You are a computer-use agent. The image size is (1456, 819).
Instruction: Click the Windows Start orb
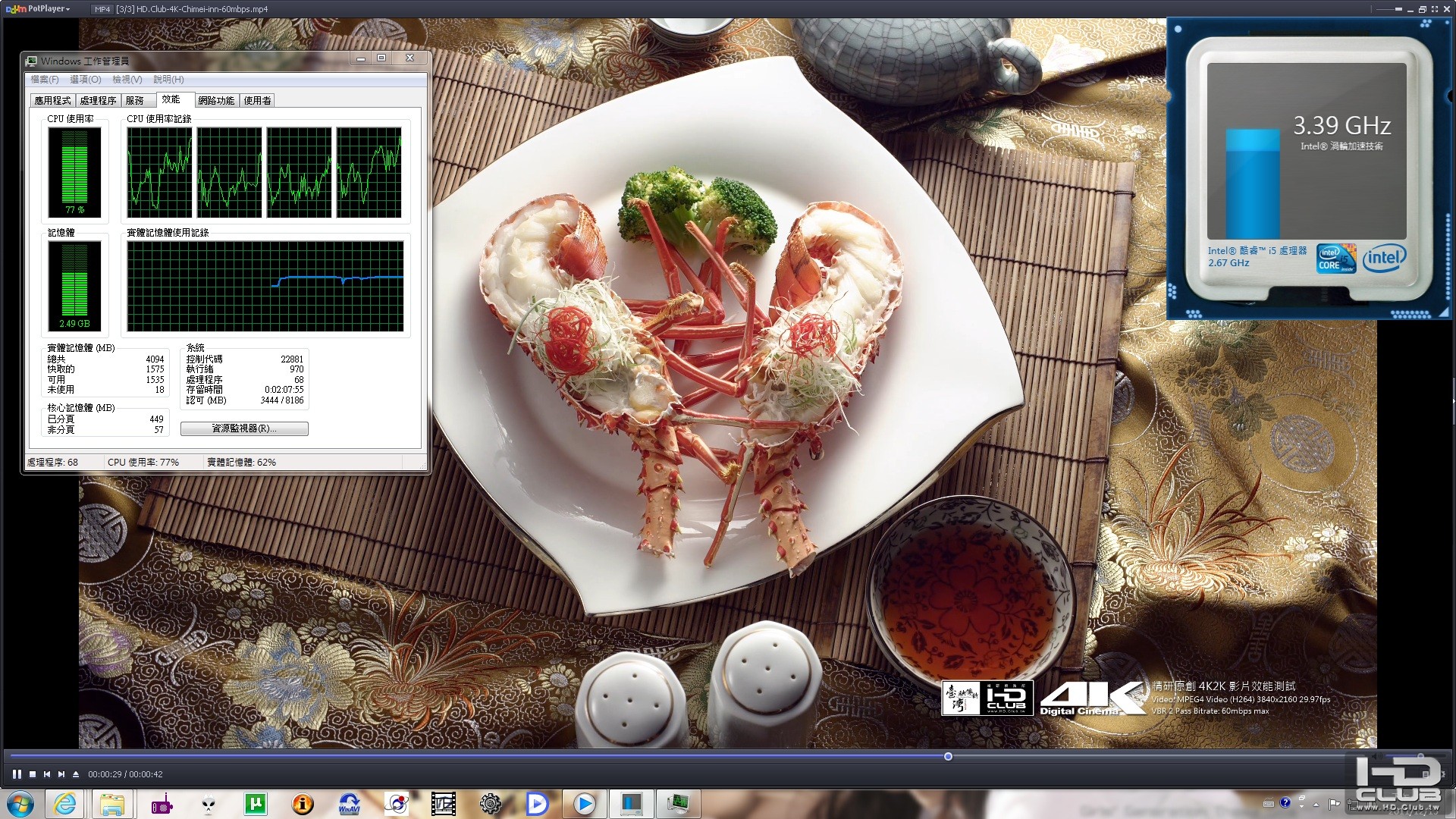[x=21, y=804]
